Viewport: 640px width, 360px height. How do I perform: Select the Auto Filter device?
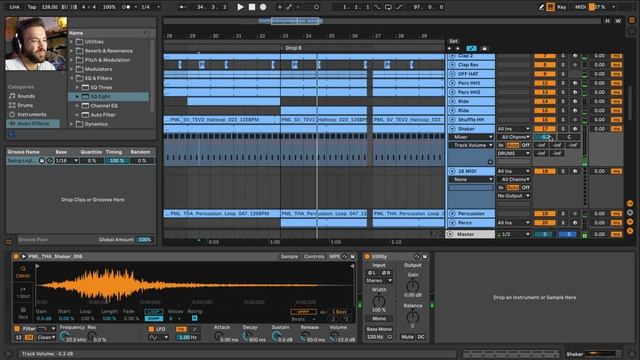coord(103,115)
